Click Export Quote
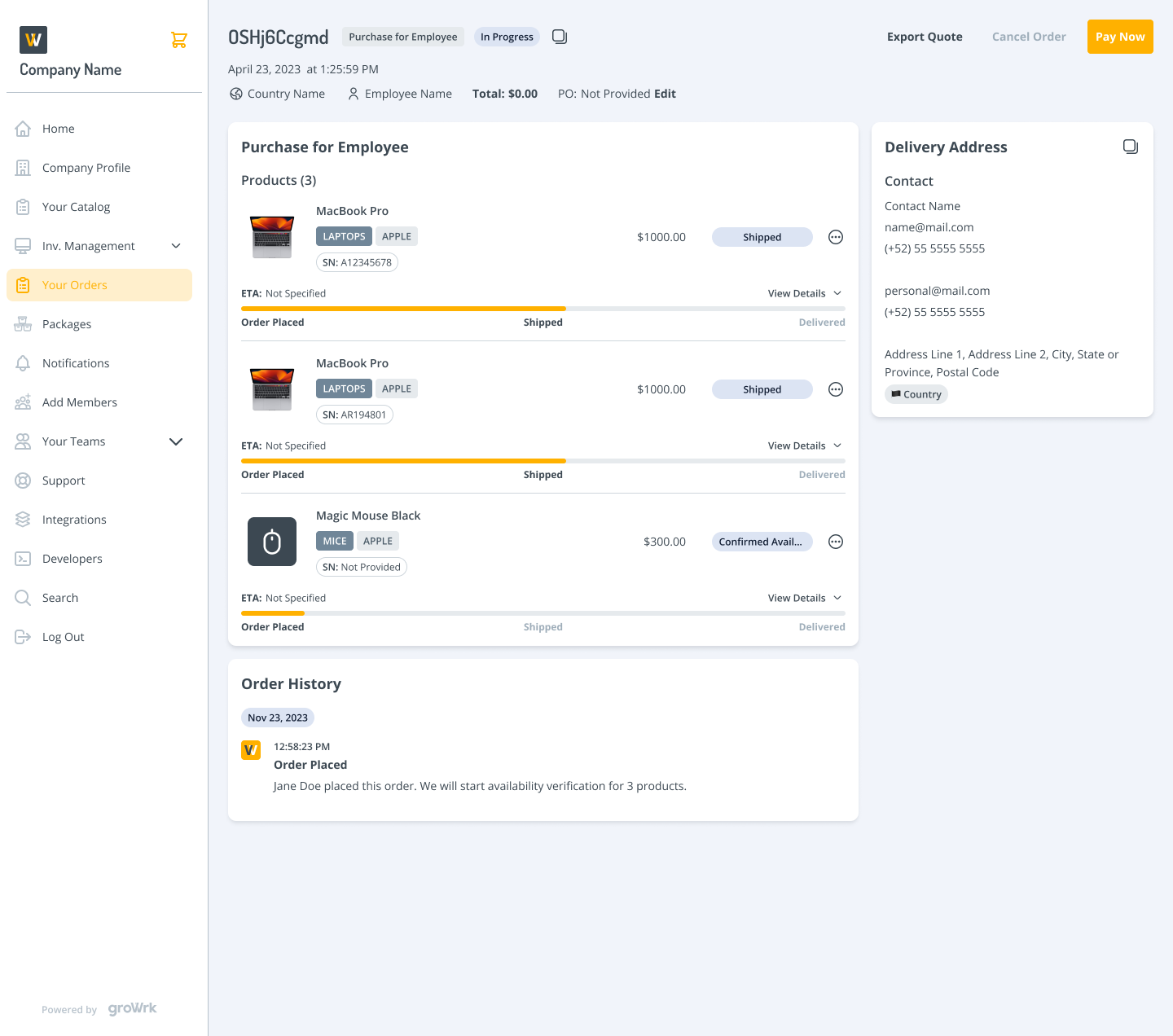Viewport: 1173px width, 1036px height. pyautogui.click(x=925, y=37)
